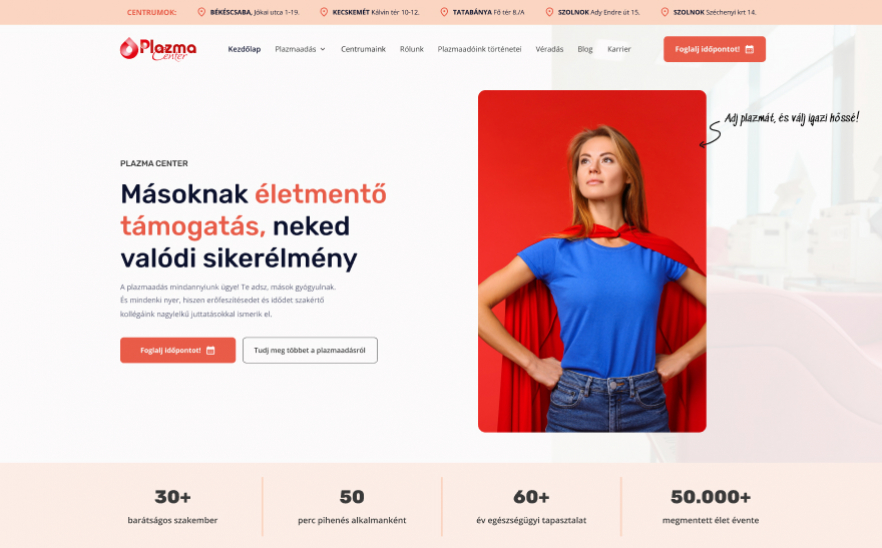The width and height of the screenshot is (882, 548).
Task: Click the Békéscsaba location pin icon
Action: (x=201, y=12)
